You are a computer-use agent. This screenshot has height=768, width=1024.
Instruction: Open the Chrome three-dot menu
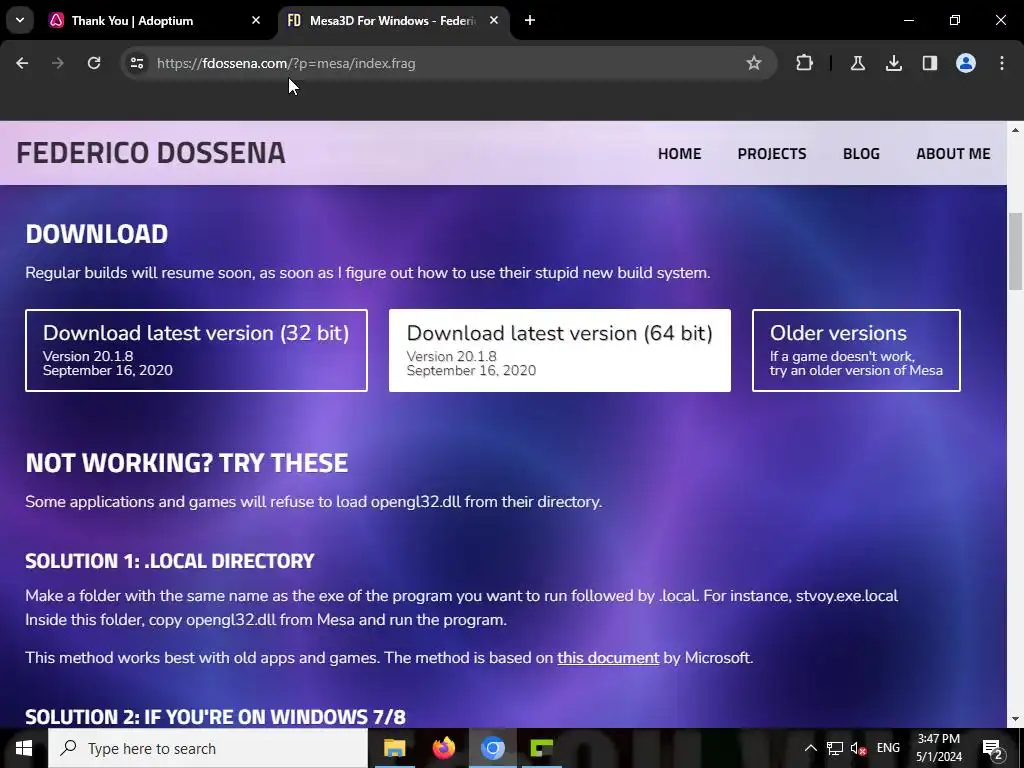[1002, 63]
